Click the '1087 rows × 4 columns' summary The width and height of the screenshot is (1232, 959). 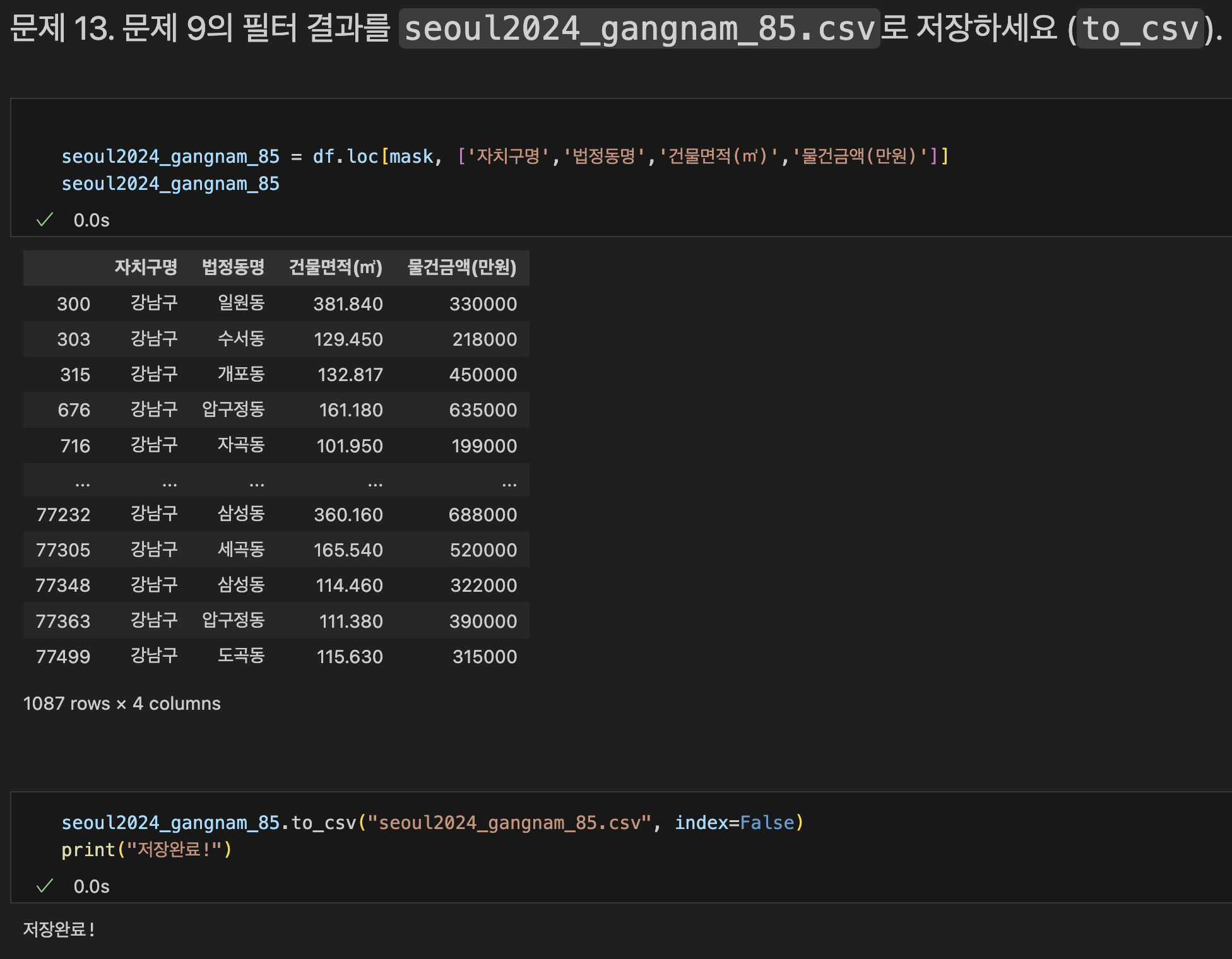pos(122,703)
